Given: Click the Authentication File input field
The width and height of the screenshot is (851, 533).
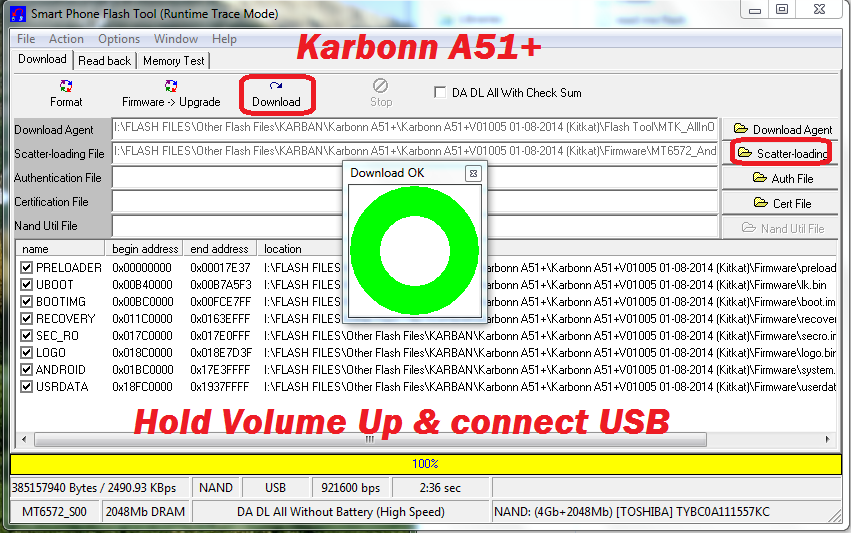Looking at the screenshot, I should coord(415,177).
